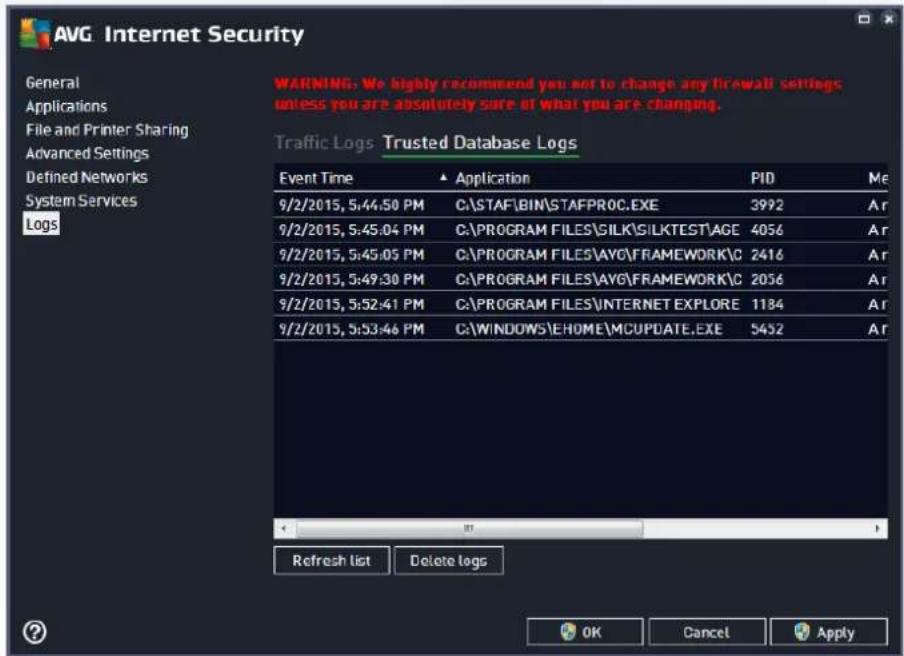Select AVG FRAMEWORK row with PID 2056
The width and height of the screenshot is (904, 656).
point(580,279)
